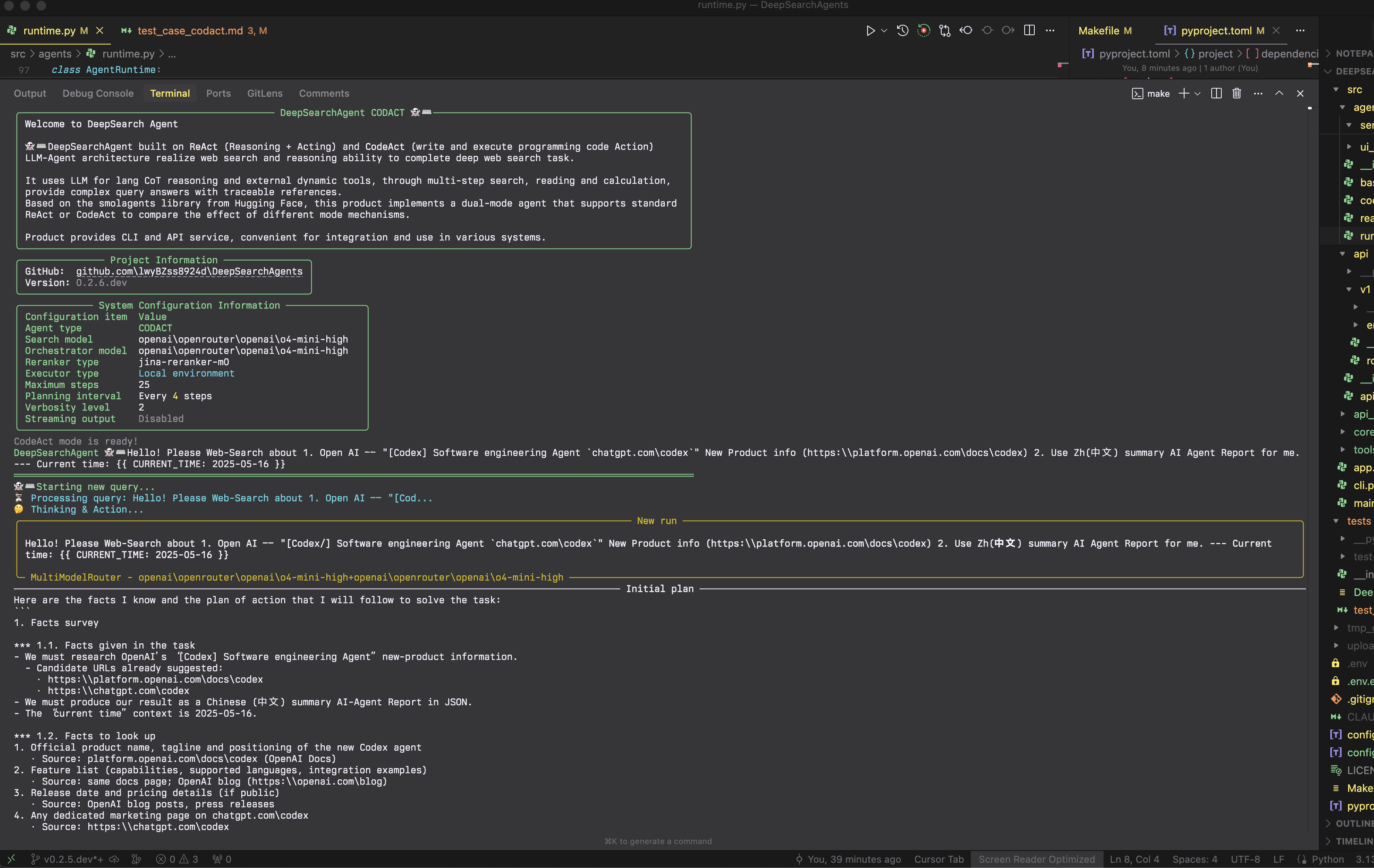Open the Cursor Tab status item

[x=939, y=859]
